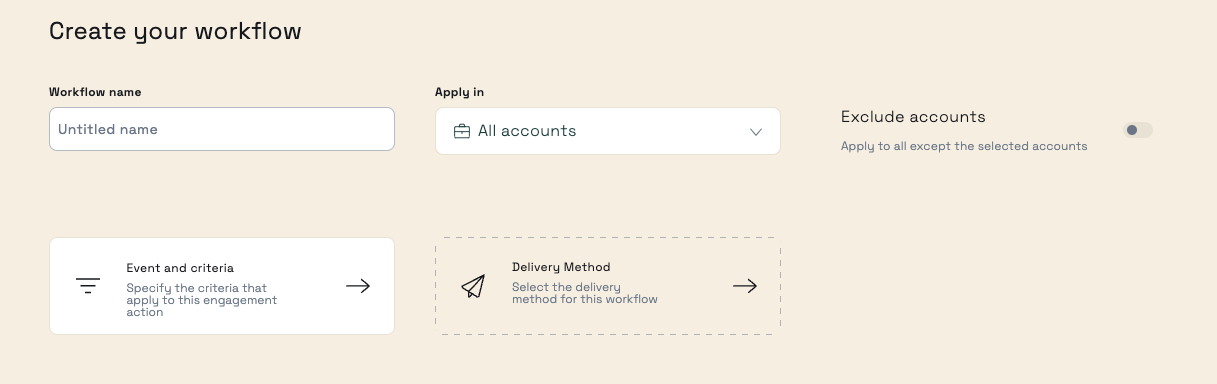Toggle the Exclude accounts switch
This screenshot has height=384, width=1217.
[x=1137, y=130]
